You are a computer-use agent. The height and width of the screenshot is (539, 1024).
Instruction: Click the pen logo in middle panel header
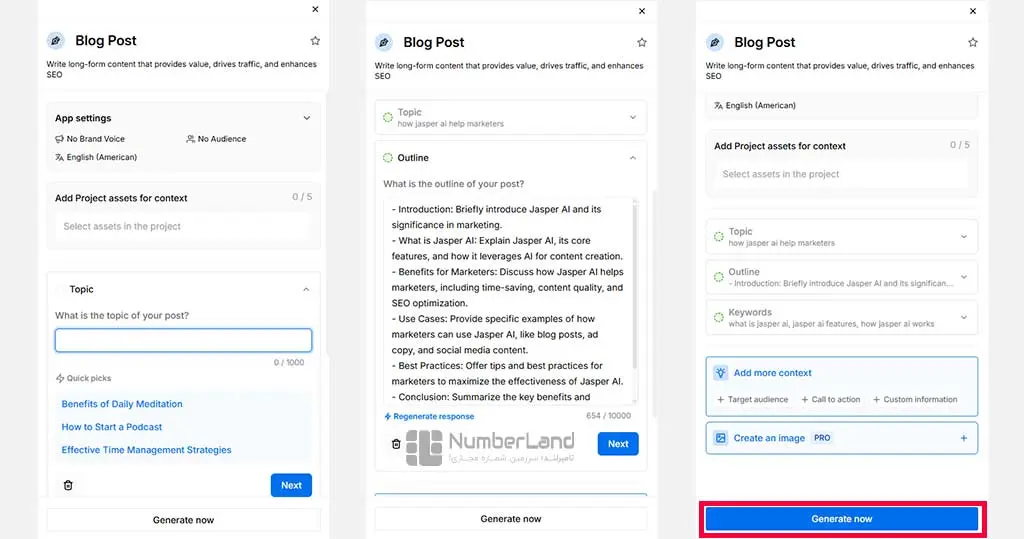384,42
